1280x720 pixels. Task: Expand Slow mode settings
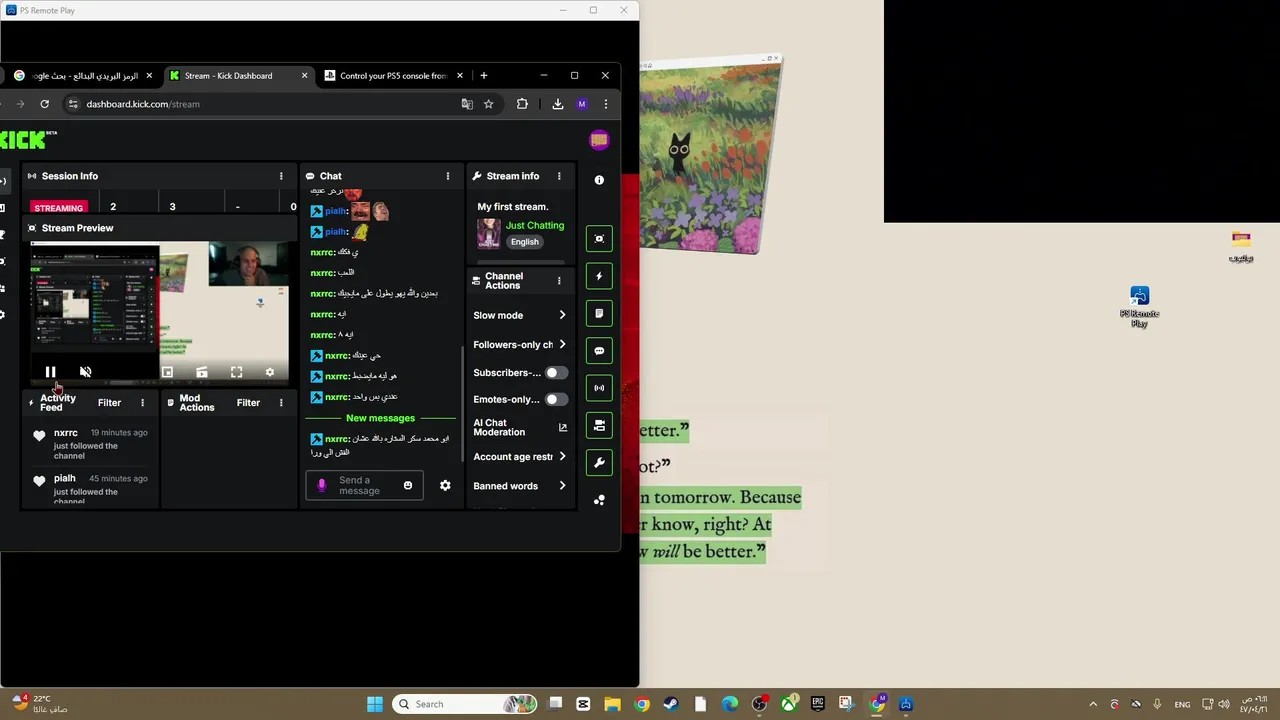[x=520, y=315]
